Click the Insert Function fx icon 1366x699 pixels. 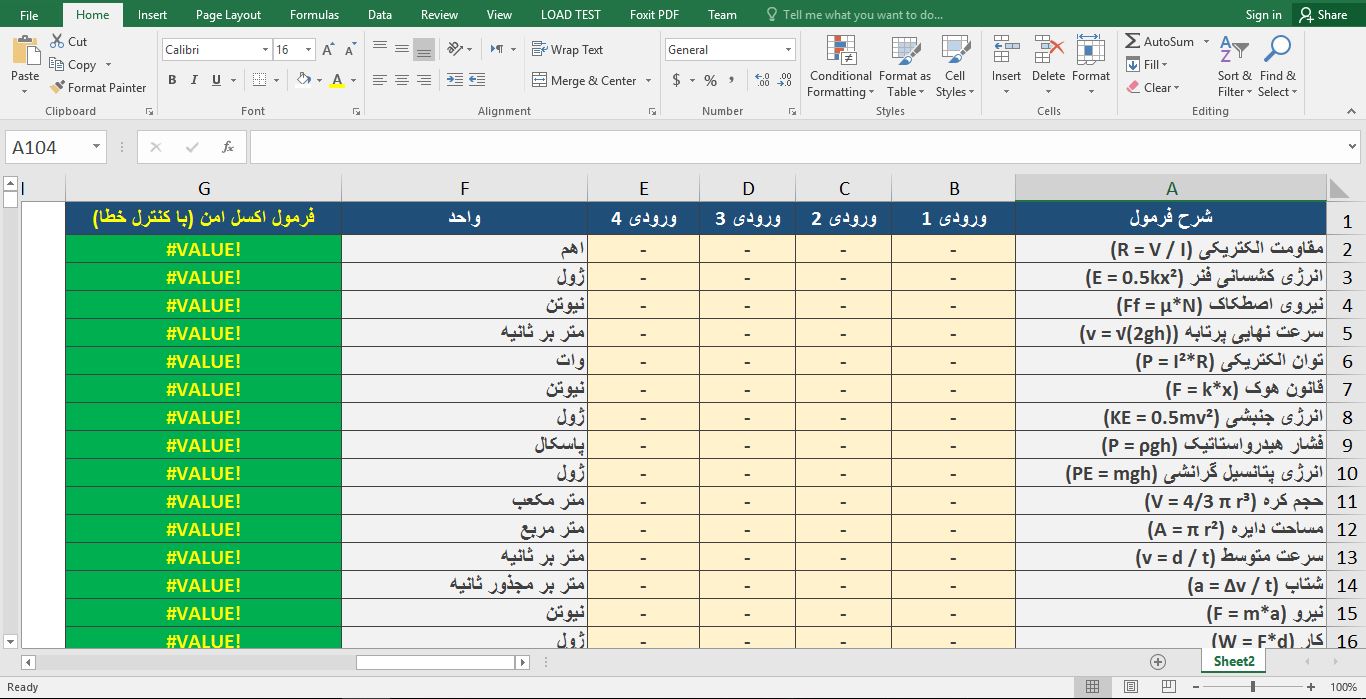[x=228, y=147]
